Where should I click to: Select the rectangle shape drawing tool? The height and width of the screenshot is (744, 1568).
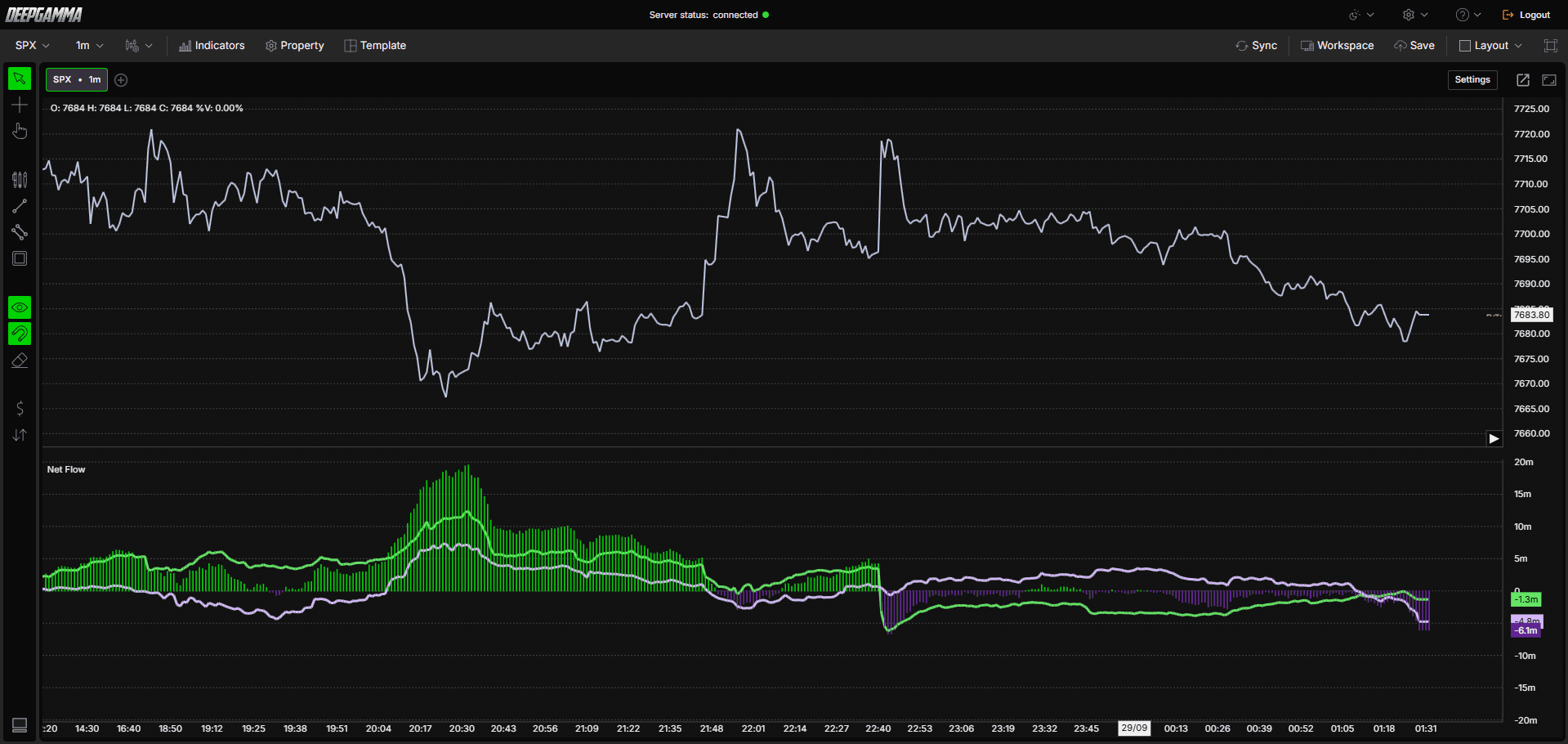(x=20, y=258)
